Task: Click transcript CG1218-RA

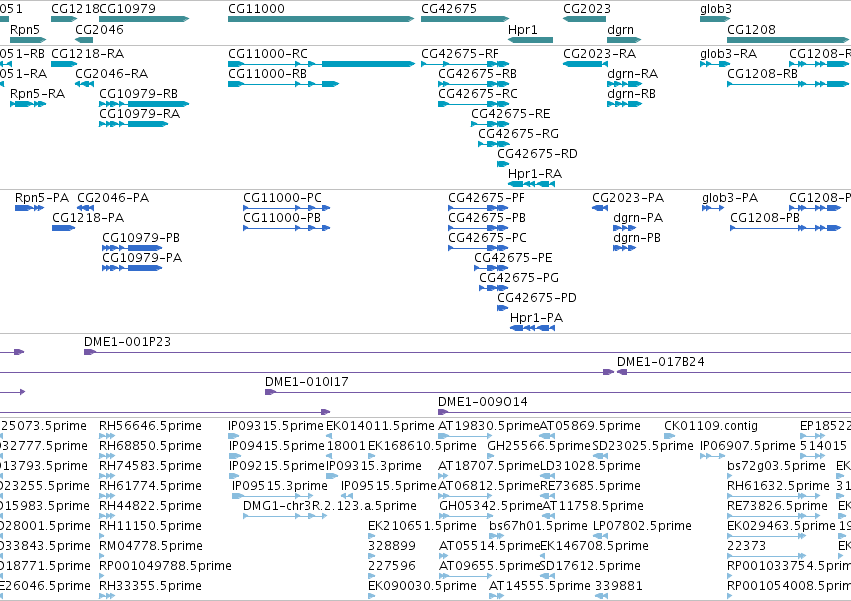Action: (63, 64)
